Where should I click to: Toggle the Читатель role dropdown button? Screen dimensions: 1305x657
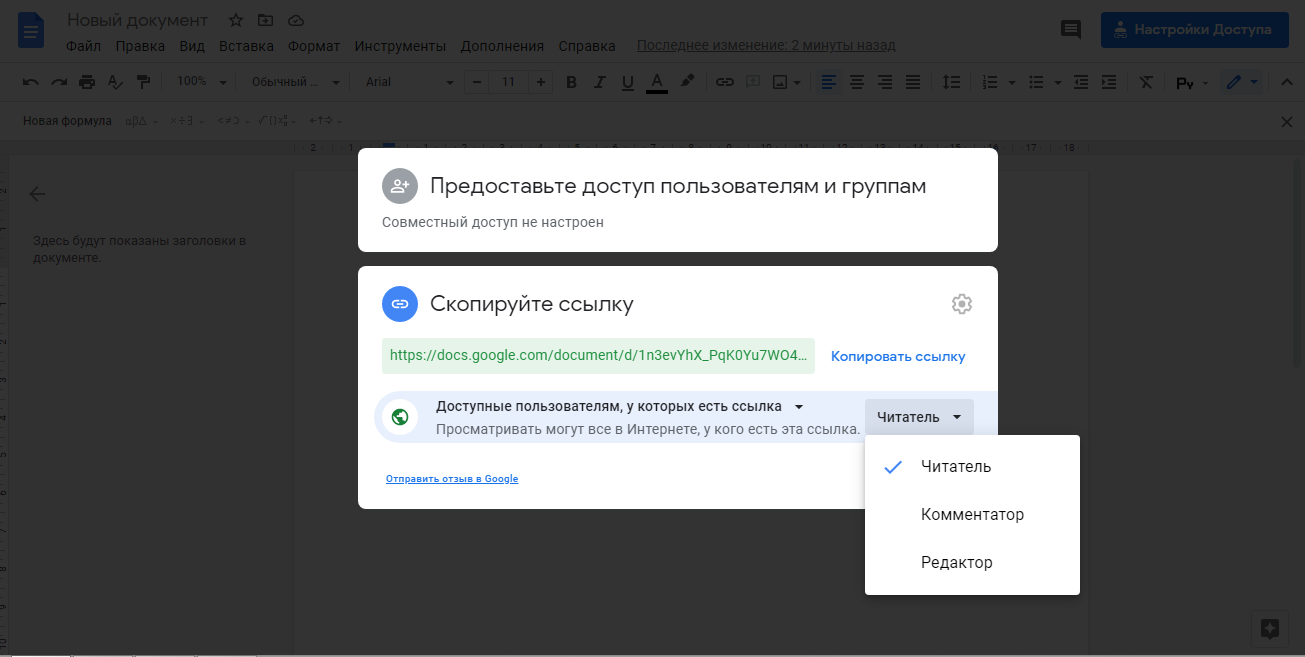click(x=918, y=417)
